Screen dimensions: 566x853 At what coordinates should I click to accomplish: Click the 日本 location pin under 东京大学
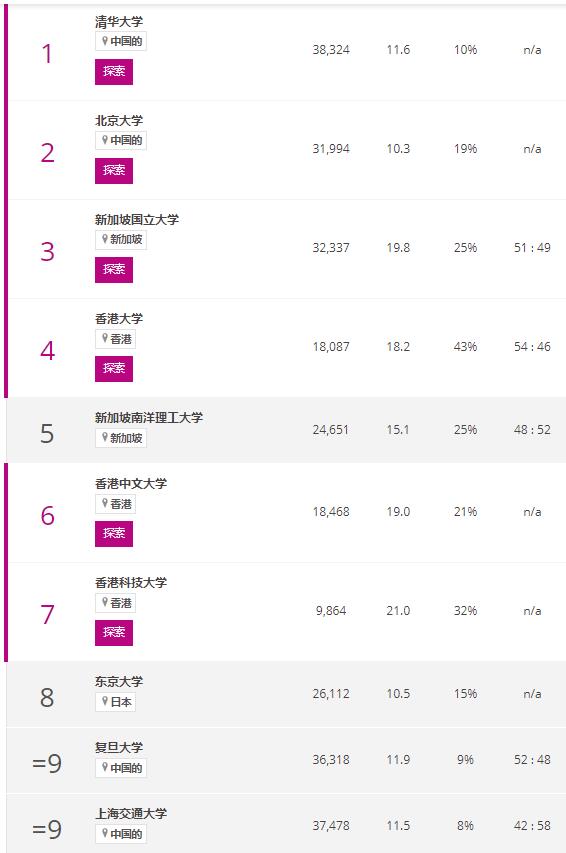(105, 701)
